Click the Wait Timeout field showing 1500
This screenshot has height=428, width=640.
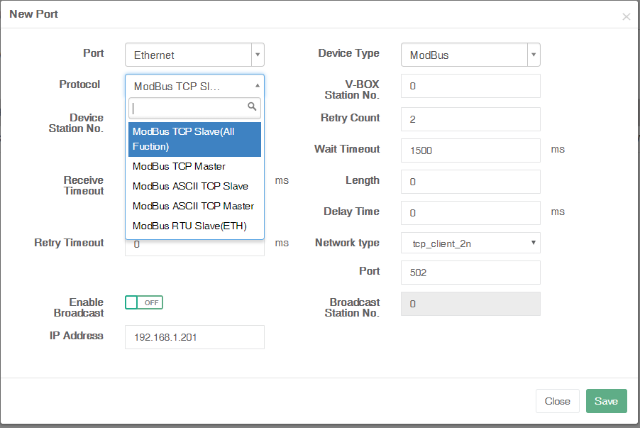tap(471, 150)
